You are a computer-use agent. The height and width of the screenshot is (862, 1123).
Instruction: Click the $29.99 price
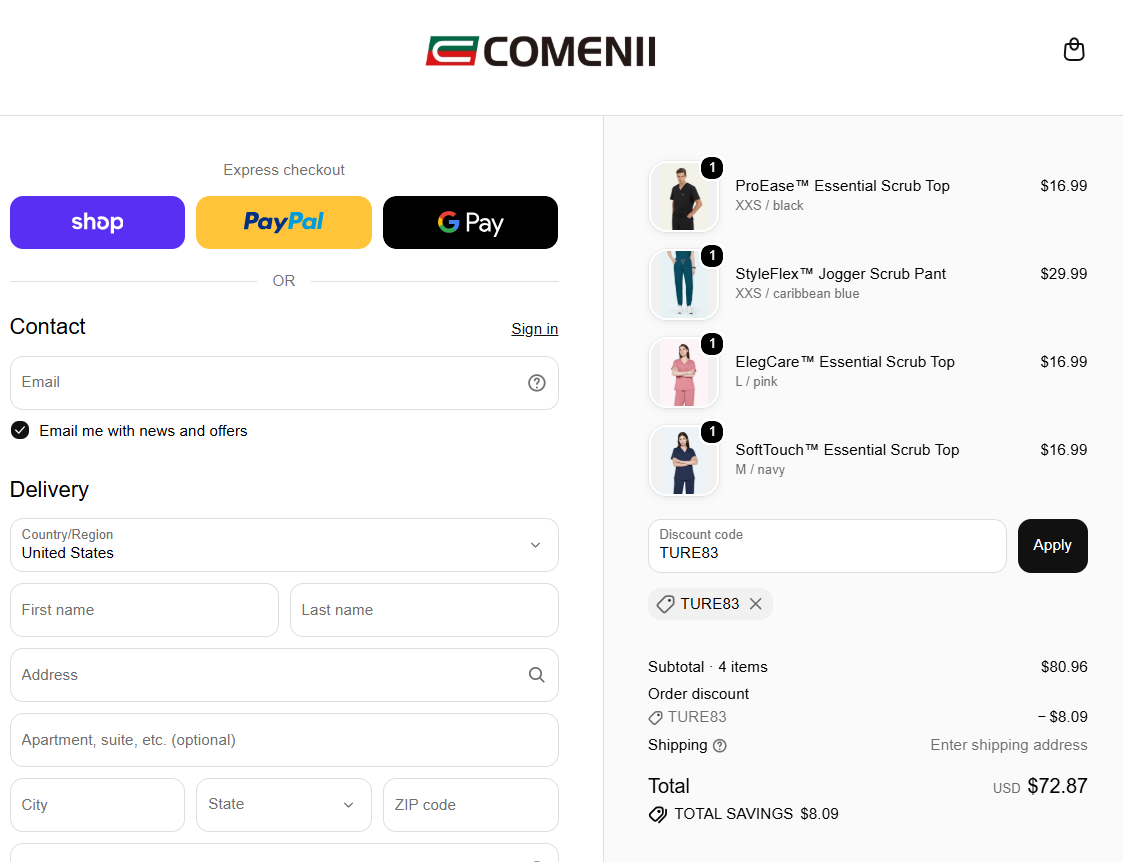(x=1064, y=274)
